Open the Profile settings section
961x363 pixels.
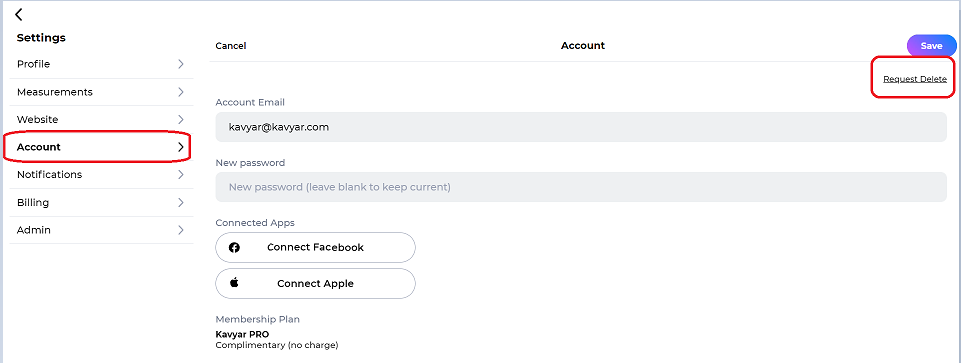click(101, 64)
